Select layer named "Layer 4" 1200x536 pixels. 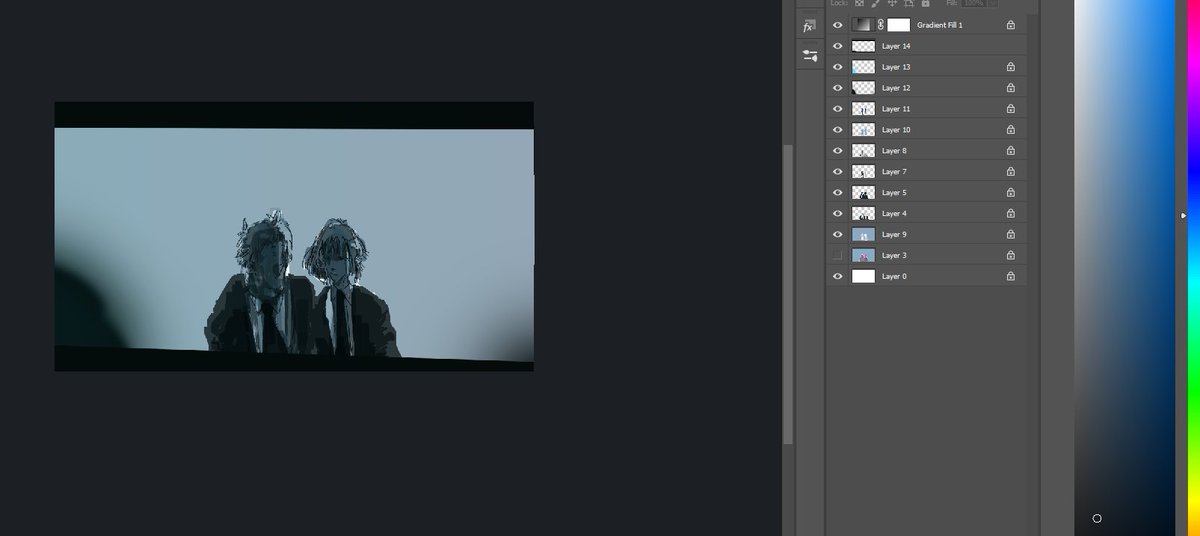coord(894,214)
